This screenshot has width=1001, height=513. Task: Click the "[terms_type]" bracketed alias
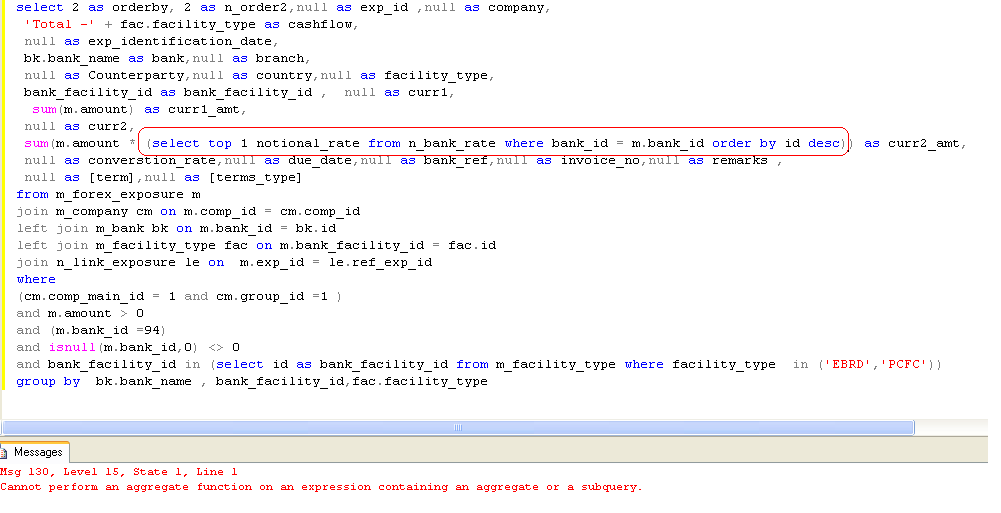255,177
